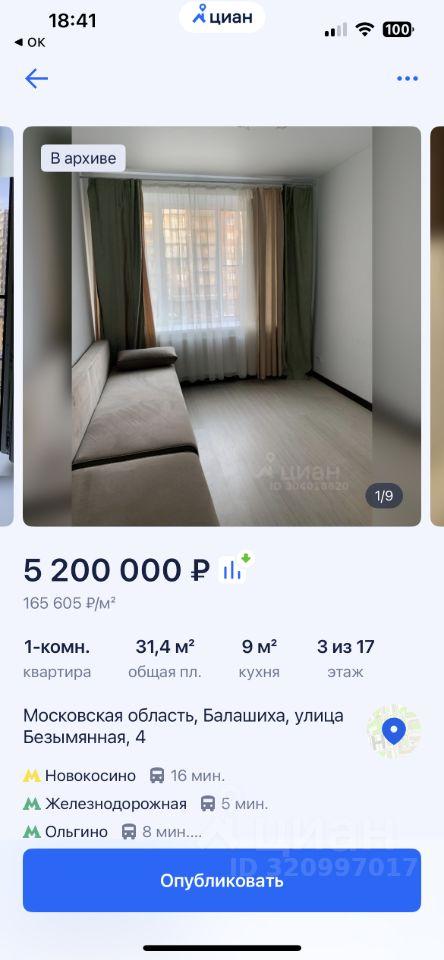444x960 pixels.
Task: Tap the bus icon next to 16 мин.
Action: tap(157, 776)
